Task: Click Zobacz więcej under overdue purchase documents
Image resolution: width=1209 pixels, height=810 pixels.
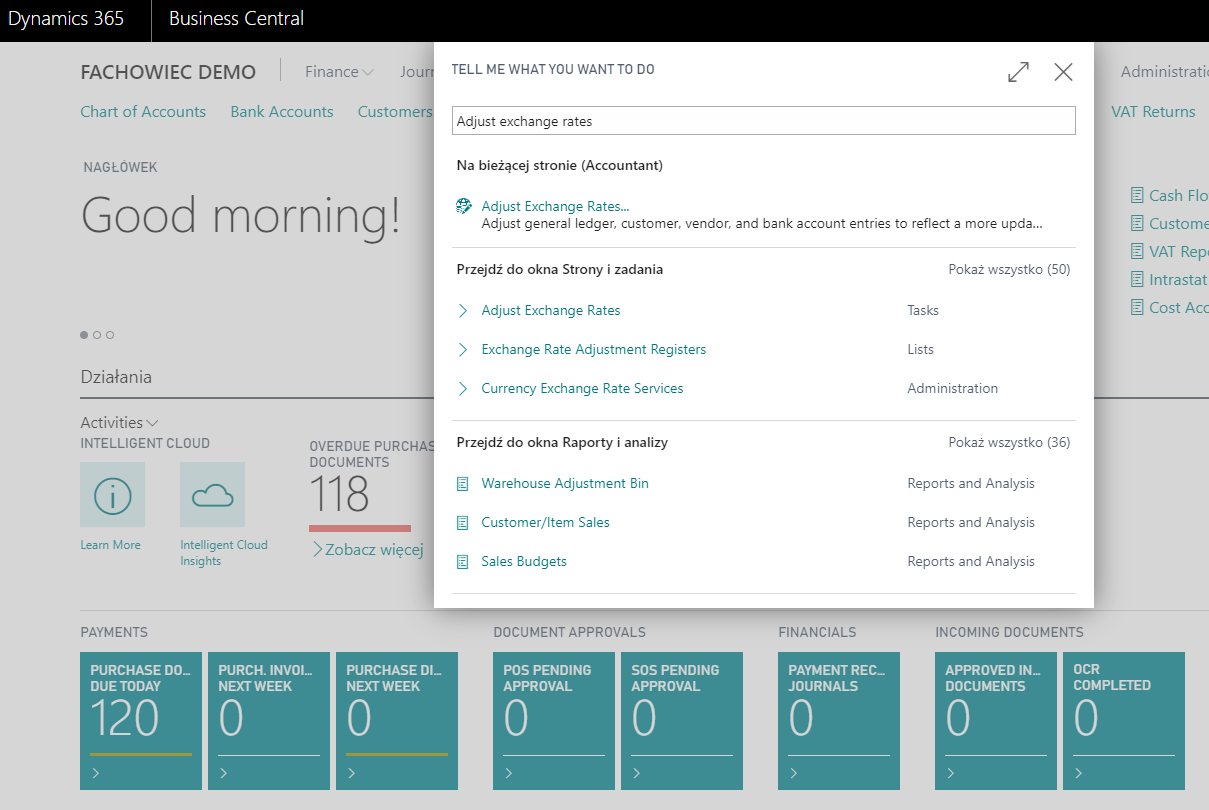Action: (368, 549)
